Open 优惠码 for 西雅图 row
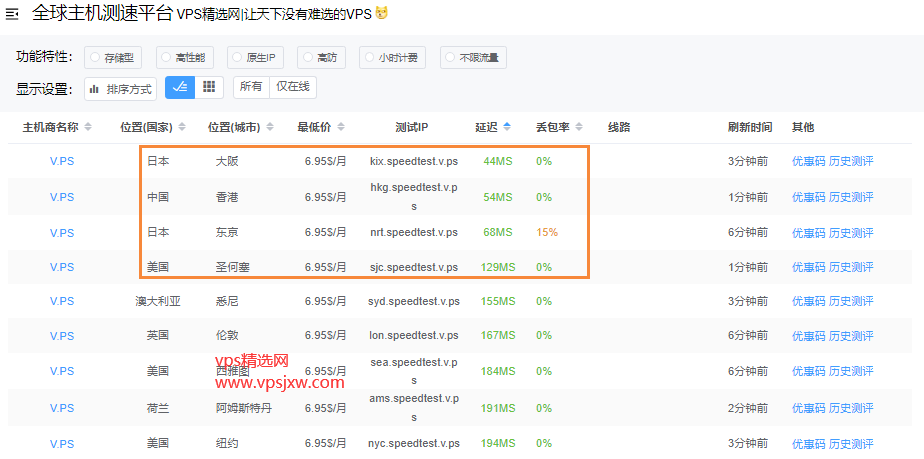Image resolution: width=924 pixels, height=459 pixels. pyautogui.click(x=808, y=371)
